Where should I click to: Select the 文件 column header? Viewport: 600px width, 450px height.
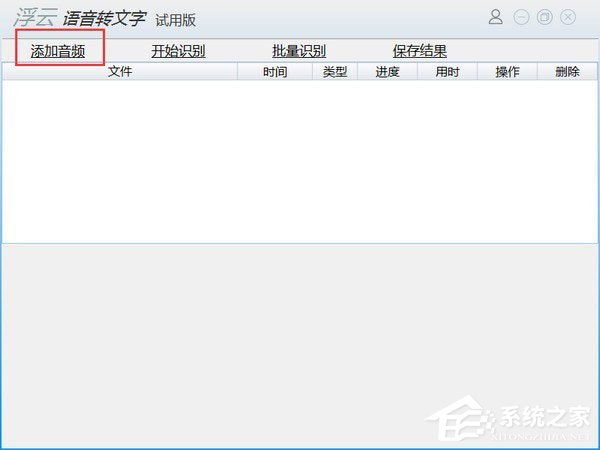[x=120, y=72]
